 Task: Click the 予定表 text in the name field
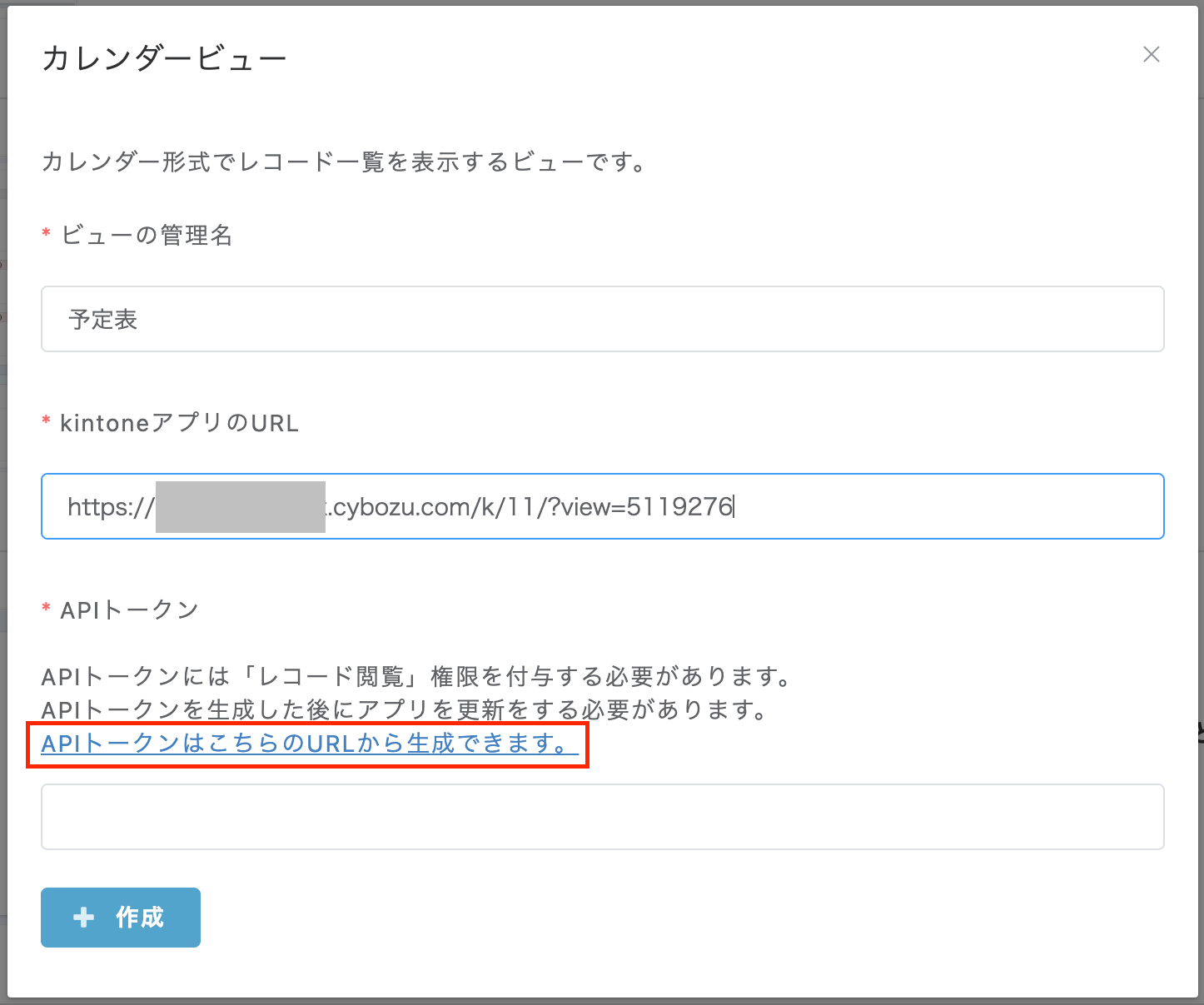click(103, 320)
